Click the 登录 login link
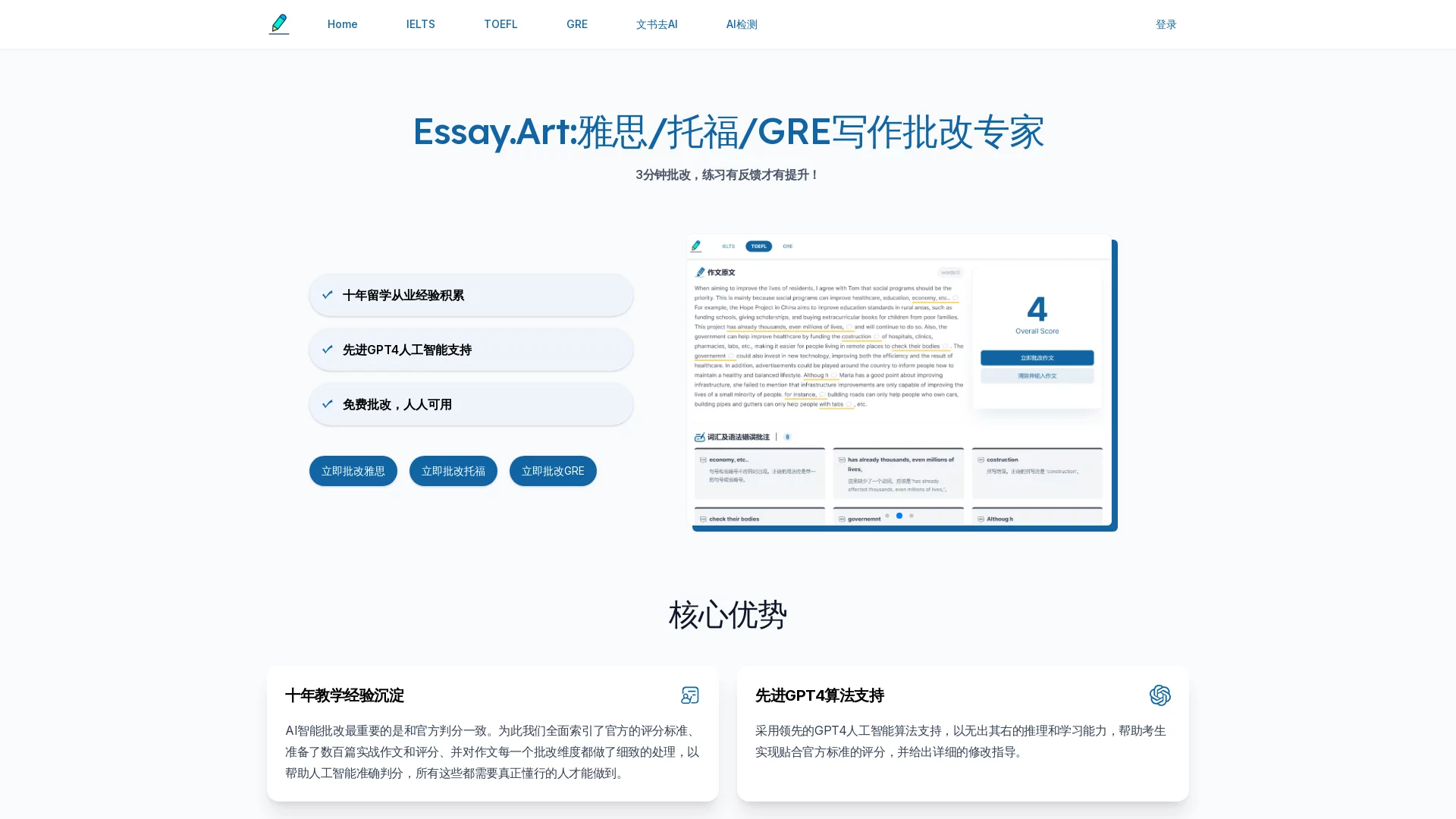The width and height of the screenshot is (1456, 819). point(1166,24)
